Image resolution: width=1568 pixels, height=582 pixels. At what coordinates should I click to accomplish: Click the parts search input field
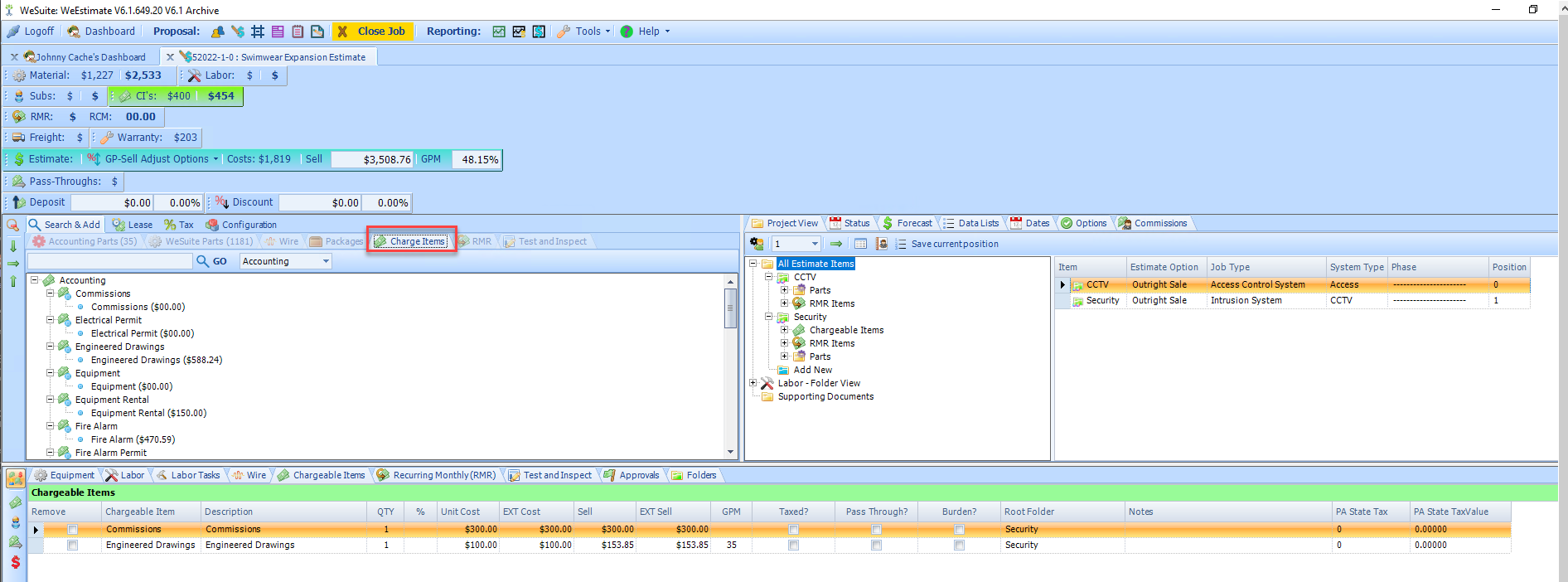click(x=109, y=261)
